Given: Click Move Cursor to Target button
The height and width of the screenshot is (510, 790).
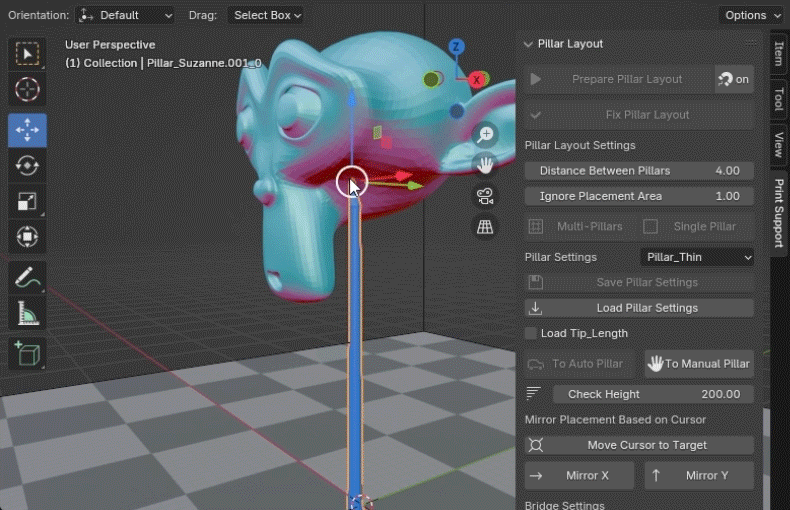Looking at the screenshot, I should (x=639, y=445).
